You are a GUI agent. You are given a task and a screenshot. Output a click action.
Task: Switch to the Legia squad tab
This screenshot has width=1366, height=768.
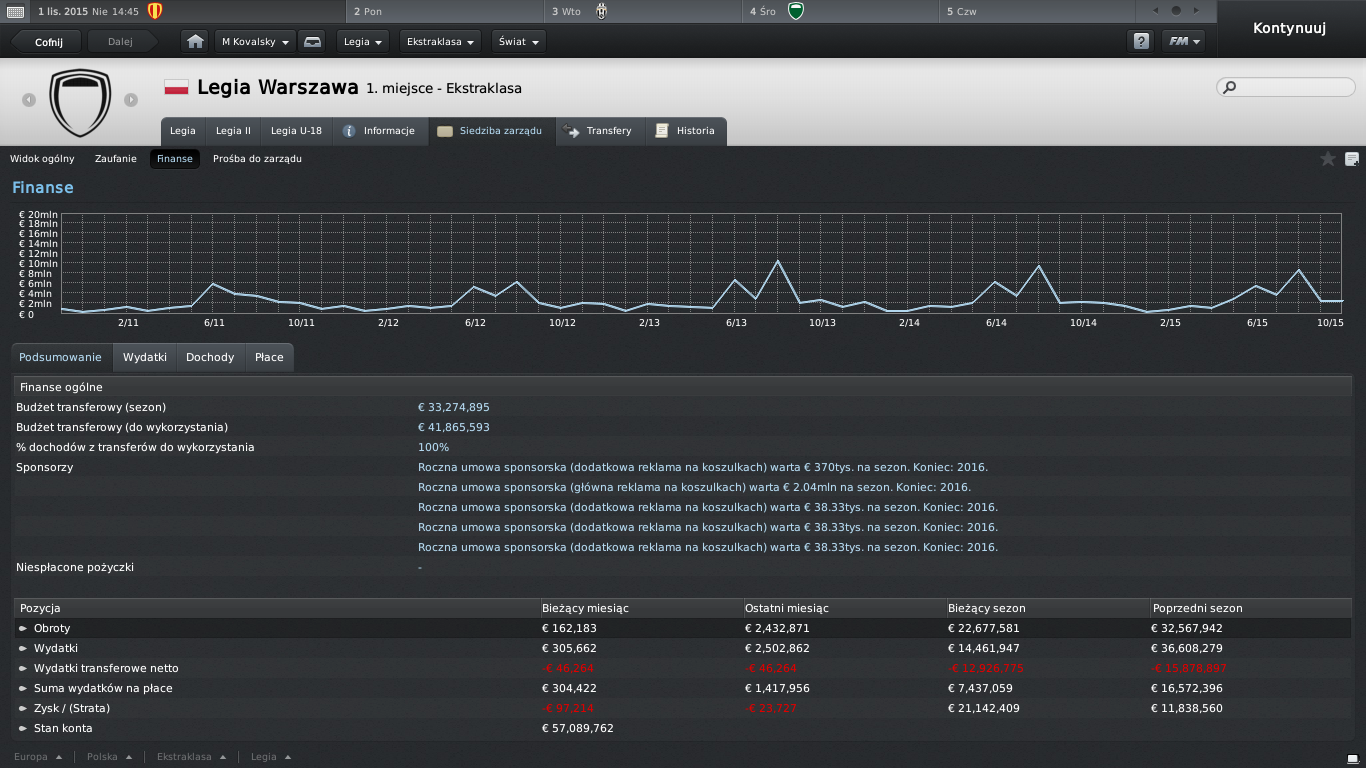coord(183,131)
